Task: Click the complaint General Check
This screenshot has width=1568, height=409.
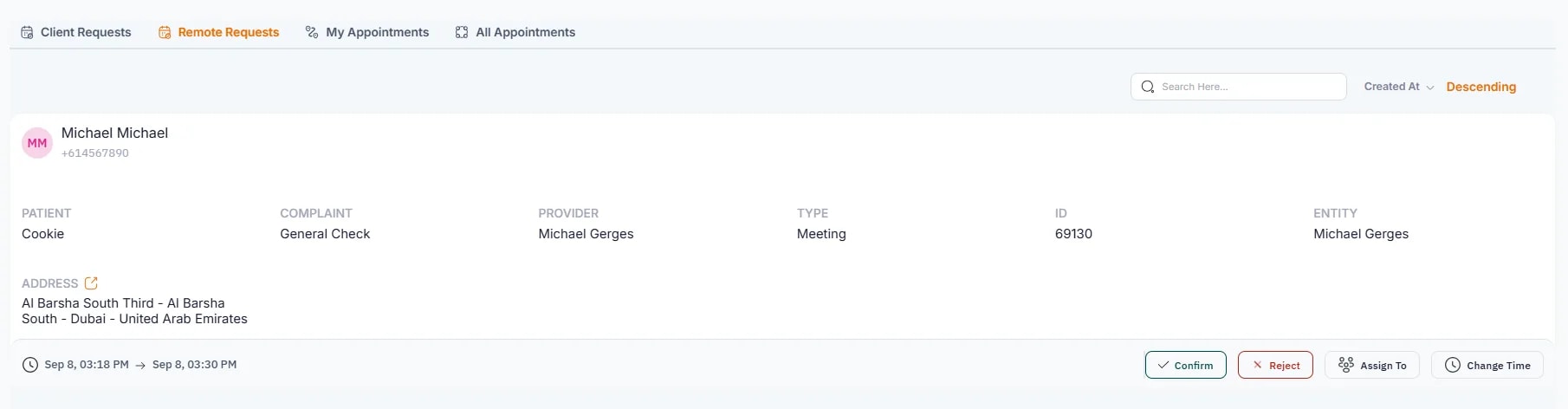Action: (x=325, y=234)
